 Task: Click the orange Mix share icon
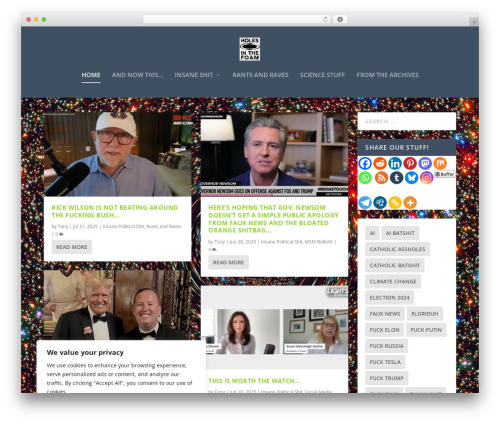click(x=440, y=163)
